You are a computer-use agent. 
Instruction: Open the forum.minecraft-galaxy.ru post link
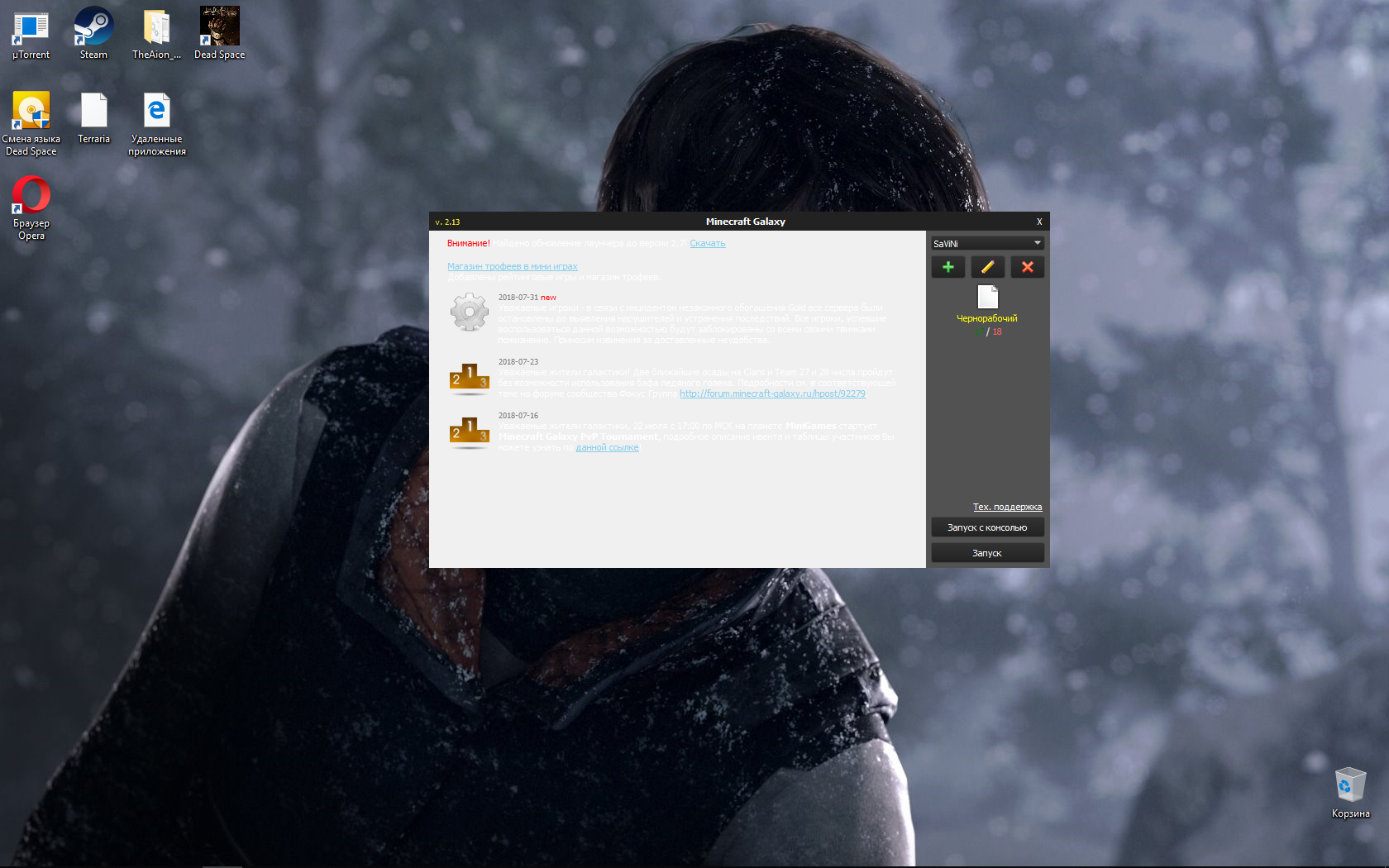772,393
